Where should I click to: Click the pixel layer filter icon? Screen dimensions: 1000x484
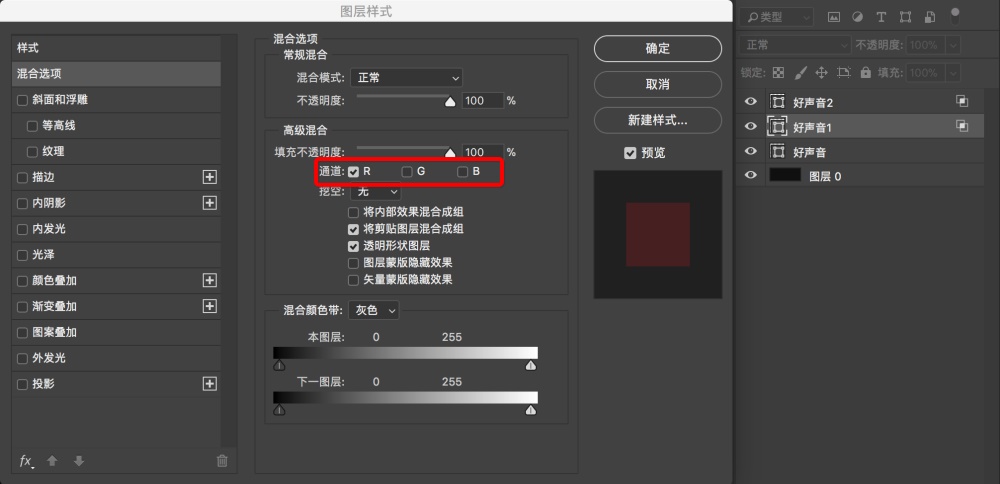tap(834, 17)
